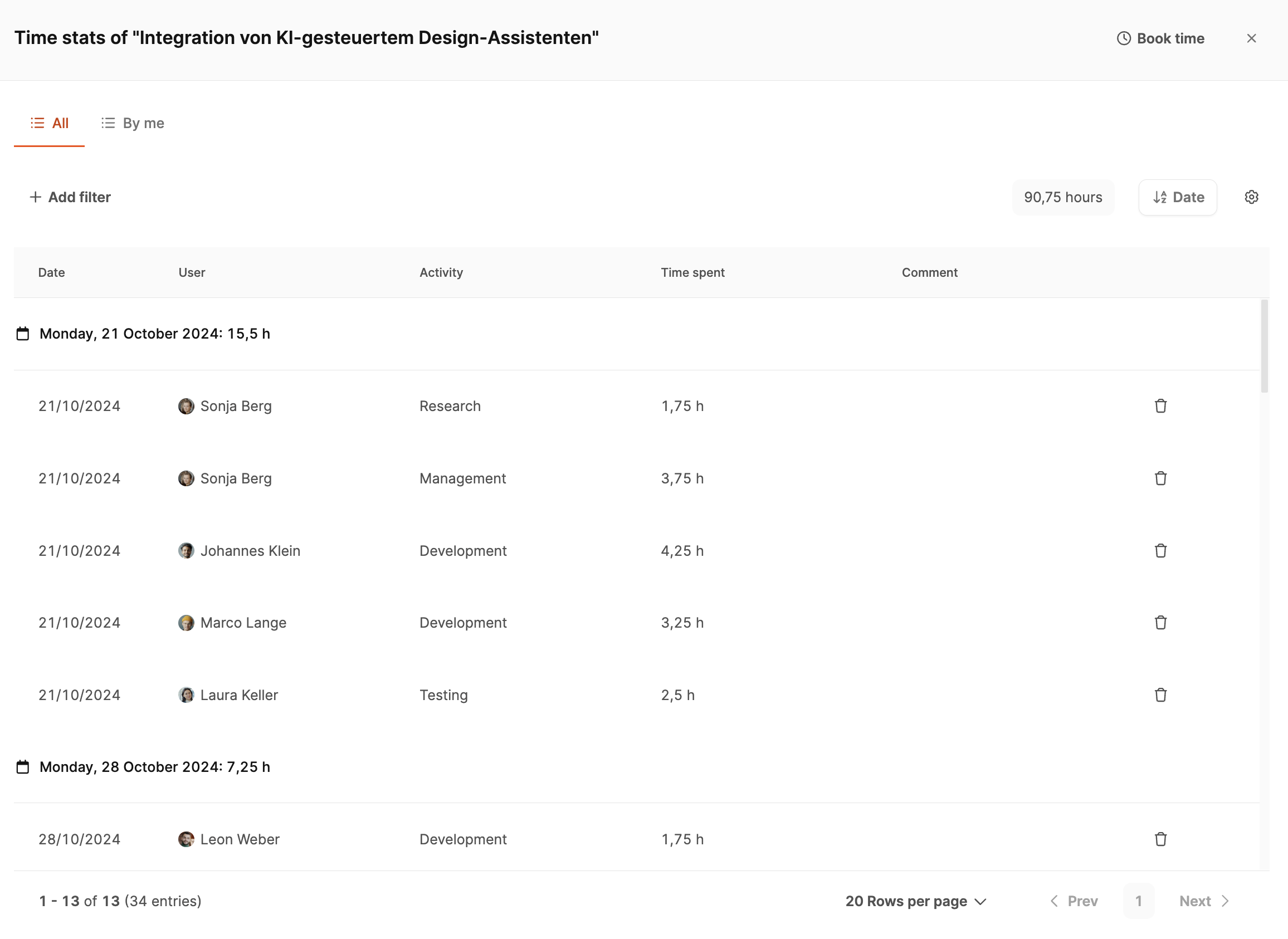Delete Leon Weber's Development entry

click(x=1160, y=839)
